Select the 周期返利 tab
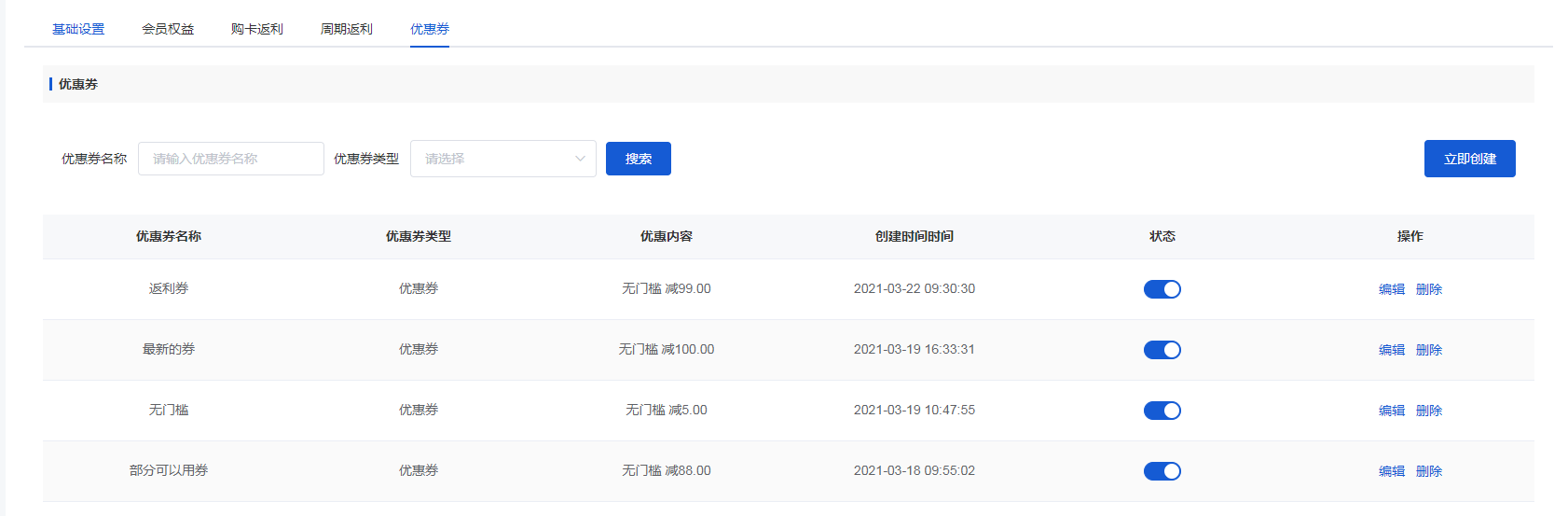Screen dimensions: 1568x516 (347, 29)
